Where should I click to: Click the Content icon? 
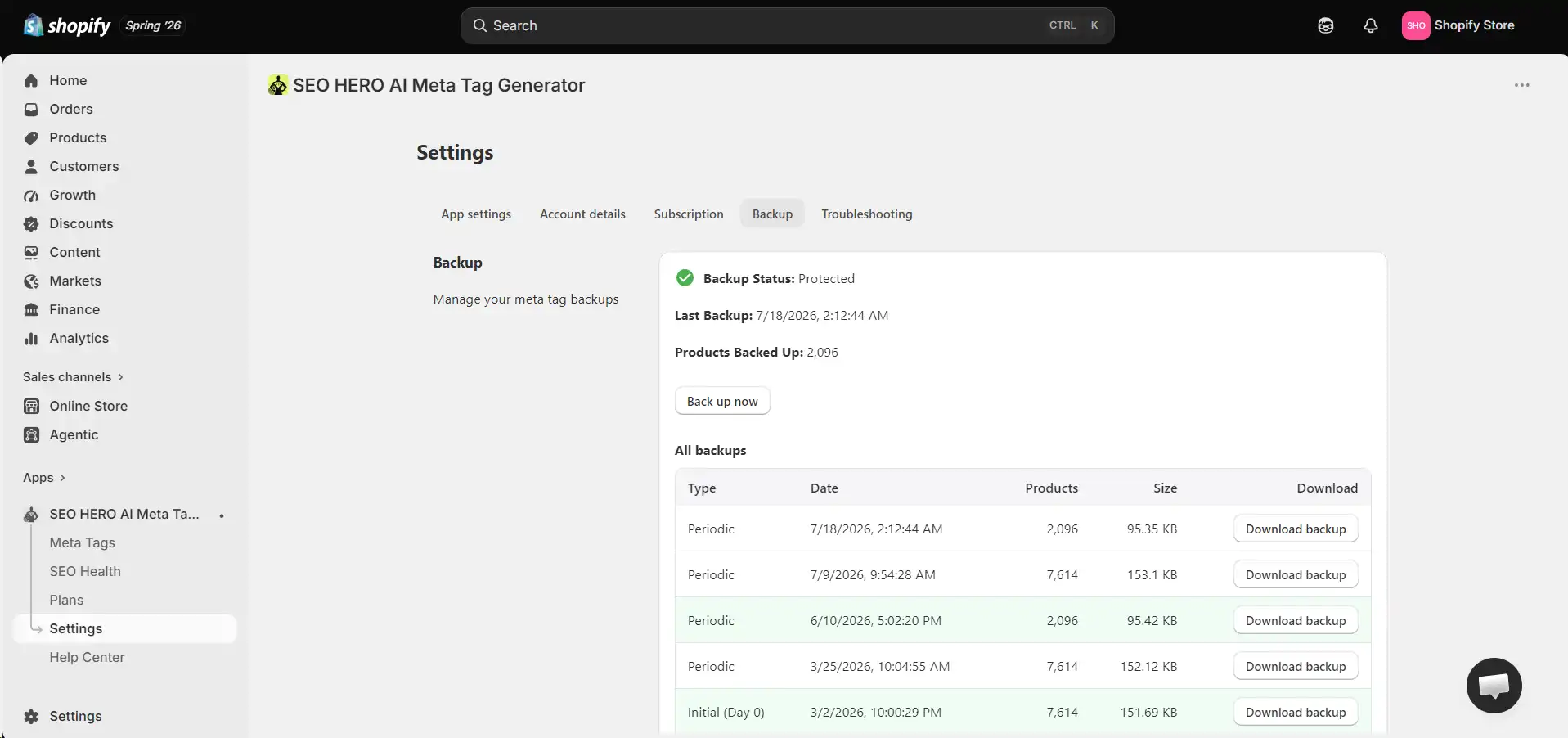[x=31, y=252]
